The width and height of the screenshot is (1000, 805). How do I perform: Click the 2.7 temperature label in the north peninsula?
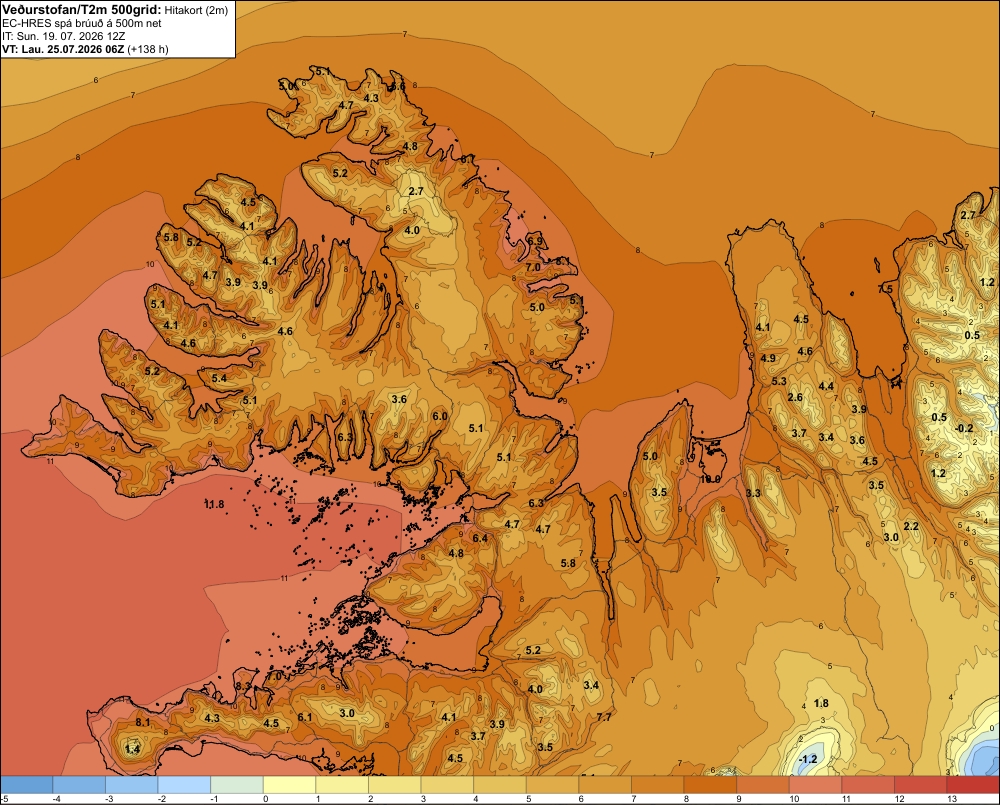coord(416,191)
